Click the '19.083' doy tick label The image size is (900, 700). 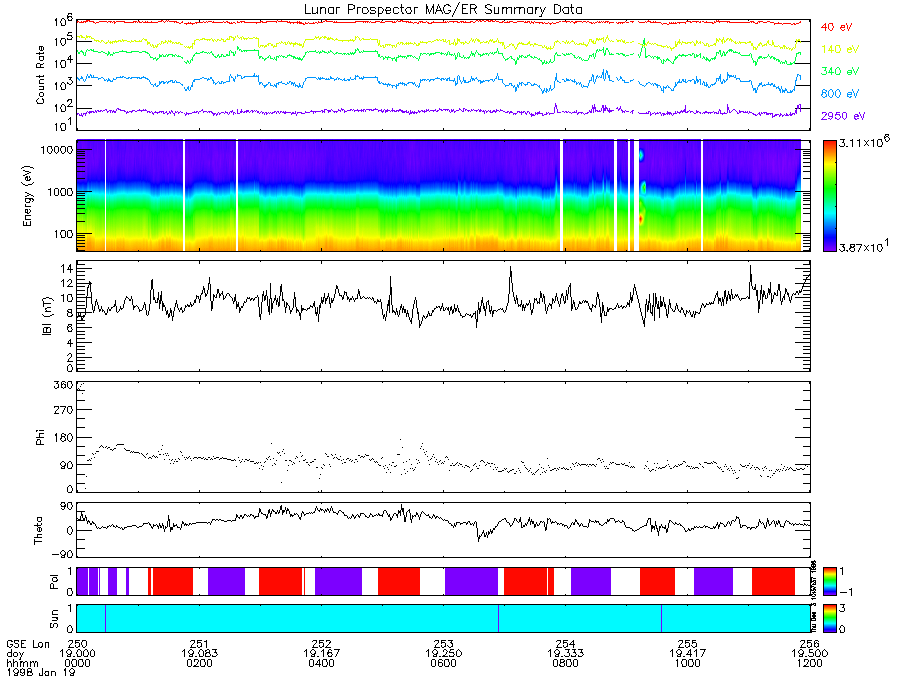point(199,654)
